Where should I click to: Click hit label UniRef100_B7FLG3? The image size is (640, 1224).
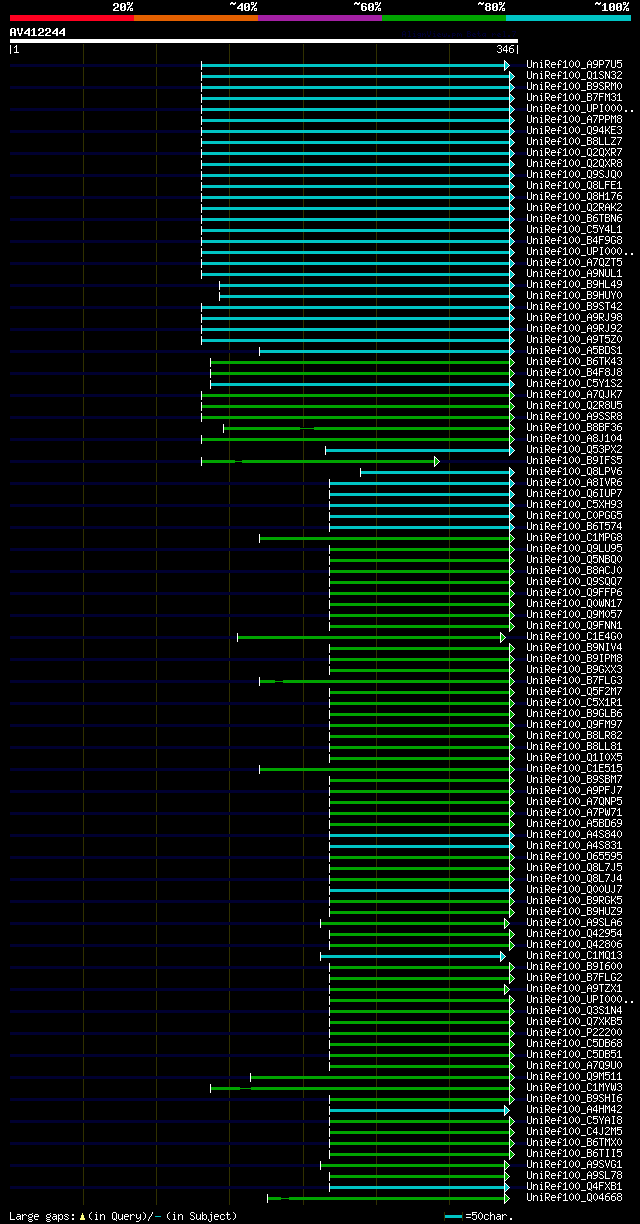pos(574,680)
